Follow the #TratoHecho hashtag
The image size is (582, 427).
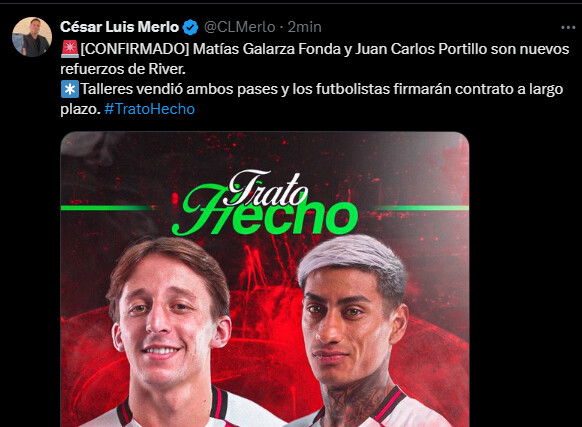[x=150, y=109]
